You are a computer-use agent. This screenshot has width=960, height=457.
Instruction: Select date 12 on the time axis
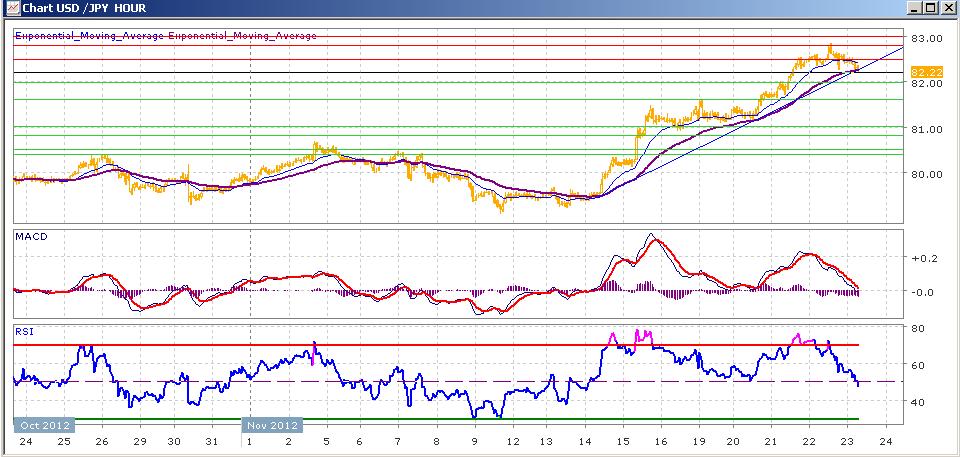click(x=511, y=441)
